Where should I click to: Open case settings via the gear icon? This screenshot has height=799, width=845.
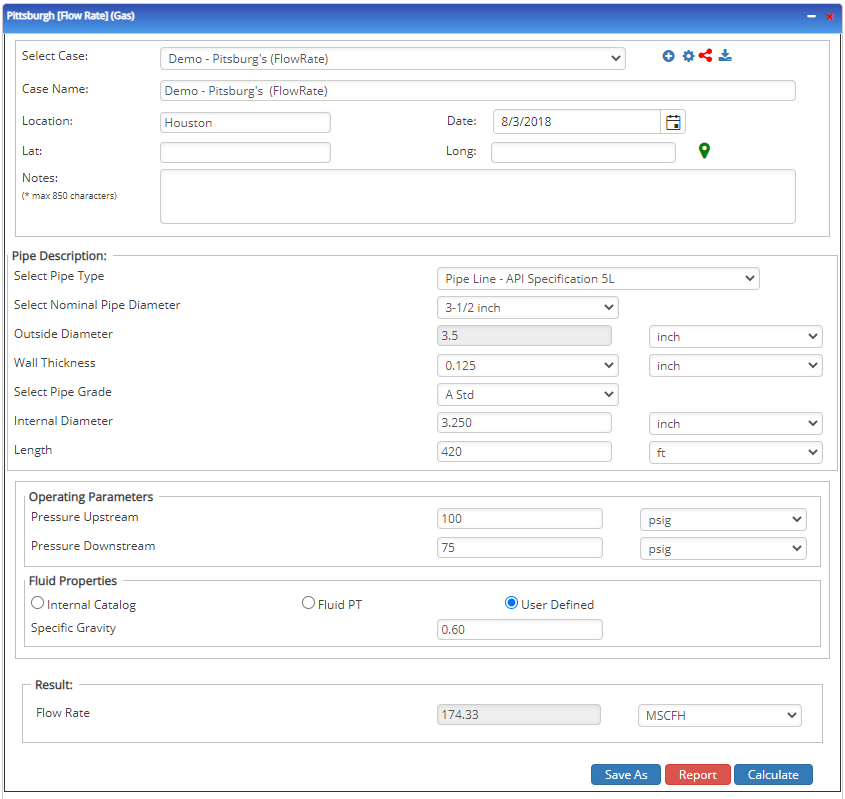coord(687,56)
